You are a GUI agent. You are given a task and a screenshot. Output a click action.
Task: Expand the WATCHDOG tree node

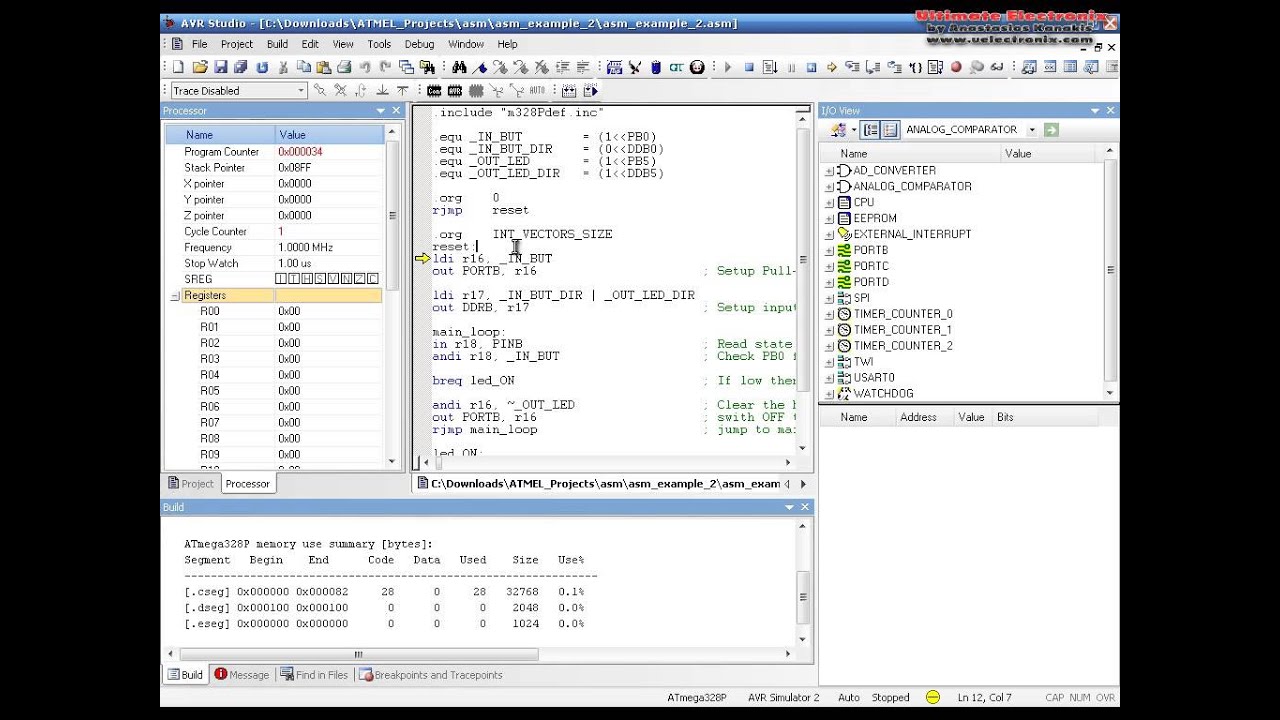[x=829, y=394]
